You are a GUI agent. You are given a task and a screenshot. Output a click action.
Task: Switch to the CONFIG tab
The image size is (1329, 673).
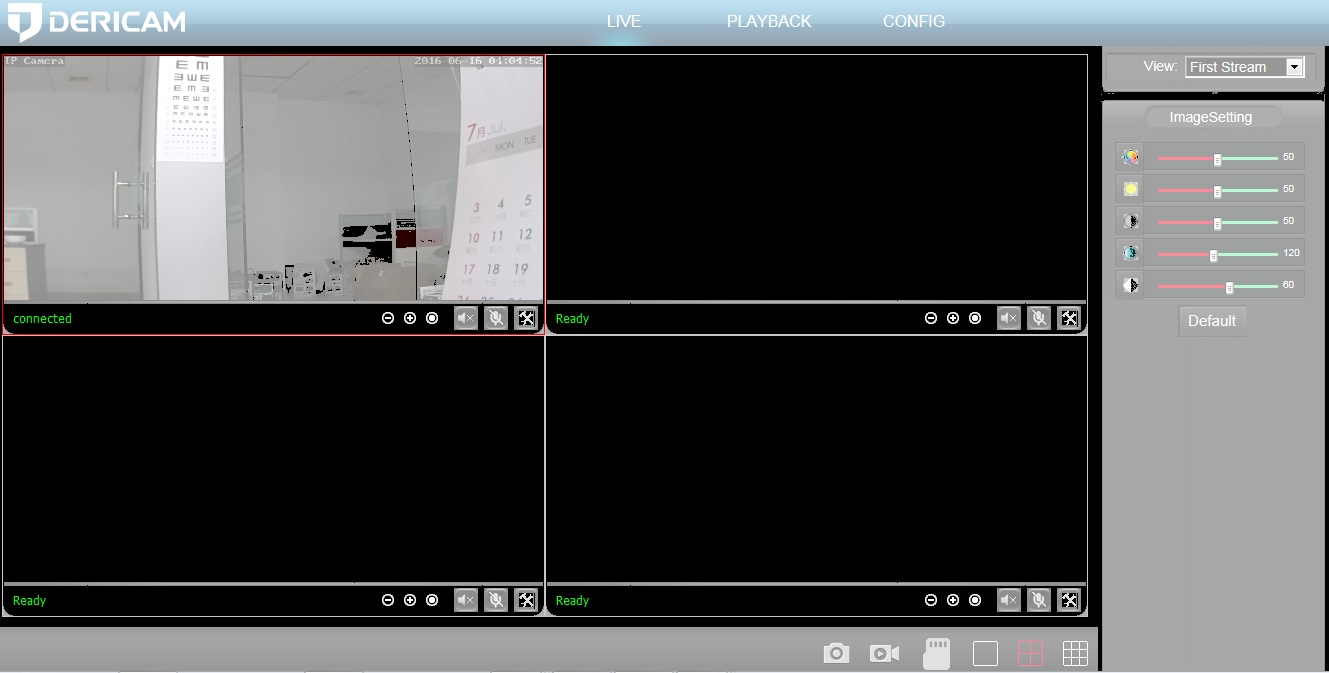coord(914,21)
